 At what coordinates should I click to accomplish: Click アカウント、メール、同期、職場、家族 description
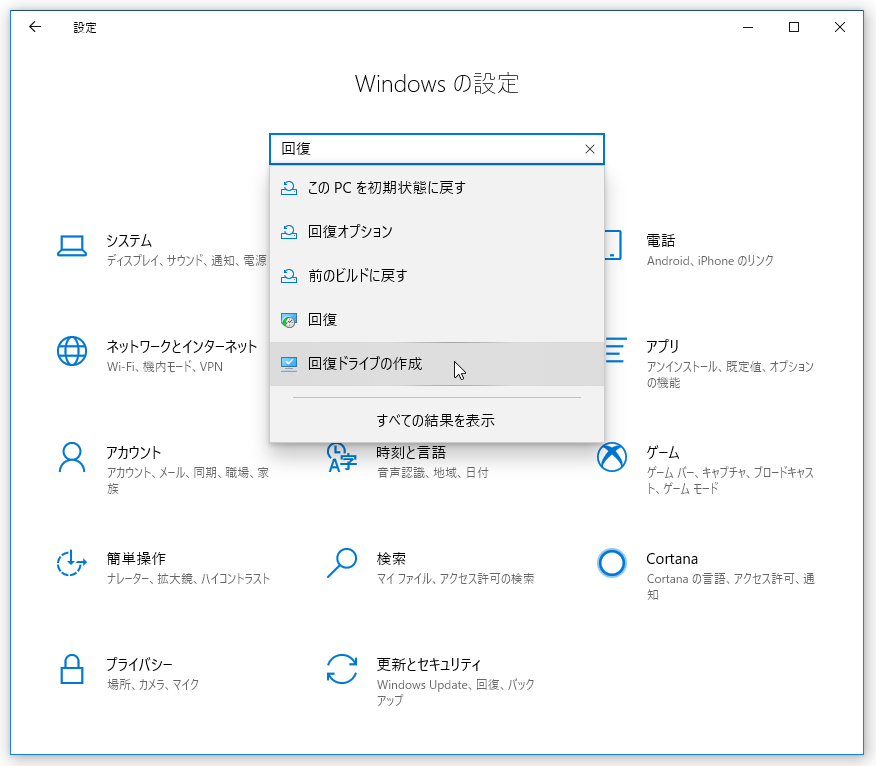188,480
